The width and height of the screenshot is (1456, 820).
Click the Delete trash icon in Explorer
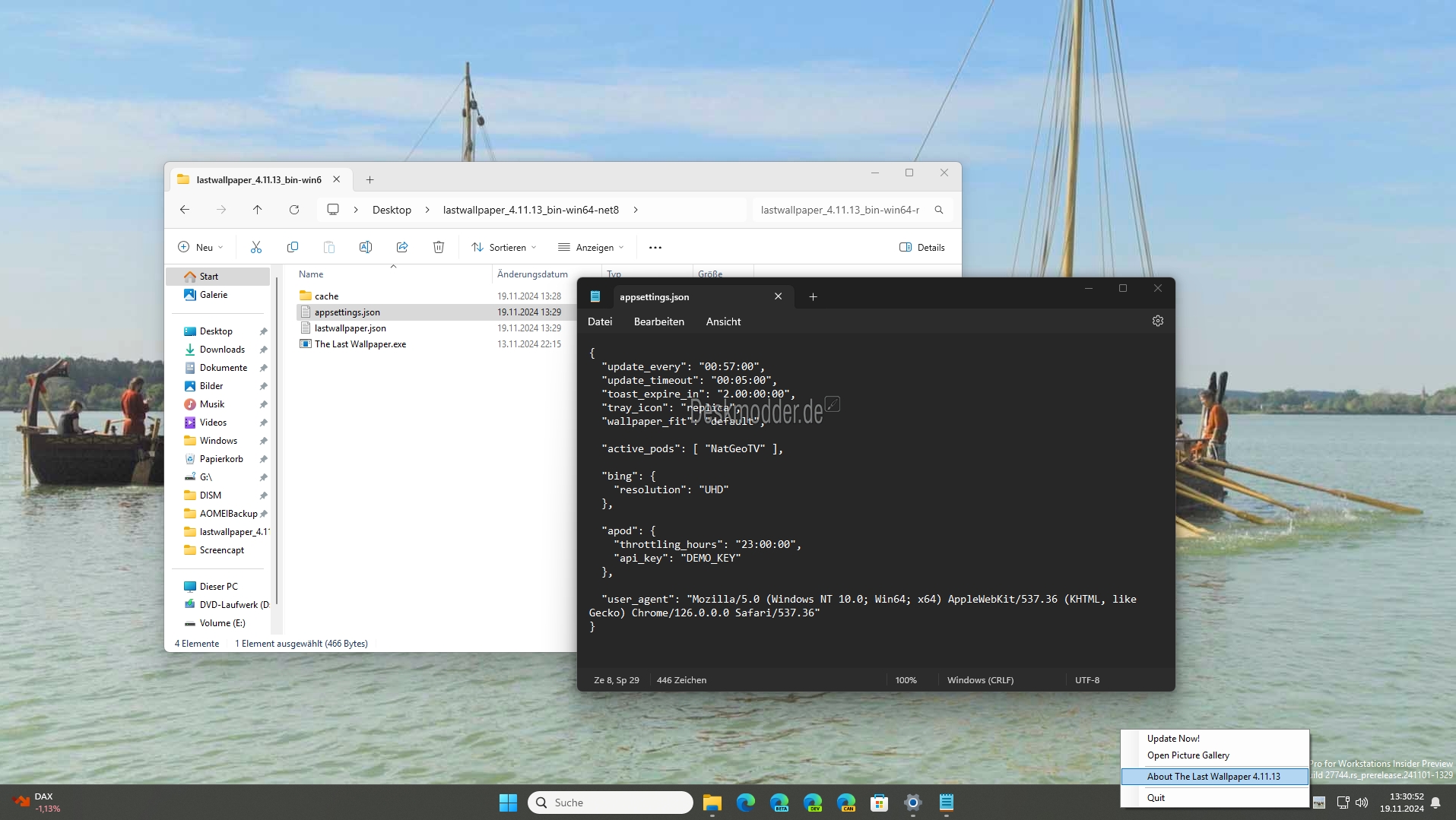[x=438, y=247]
